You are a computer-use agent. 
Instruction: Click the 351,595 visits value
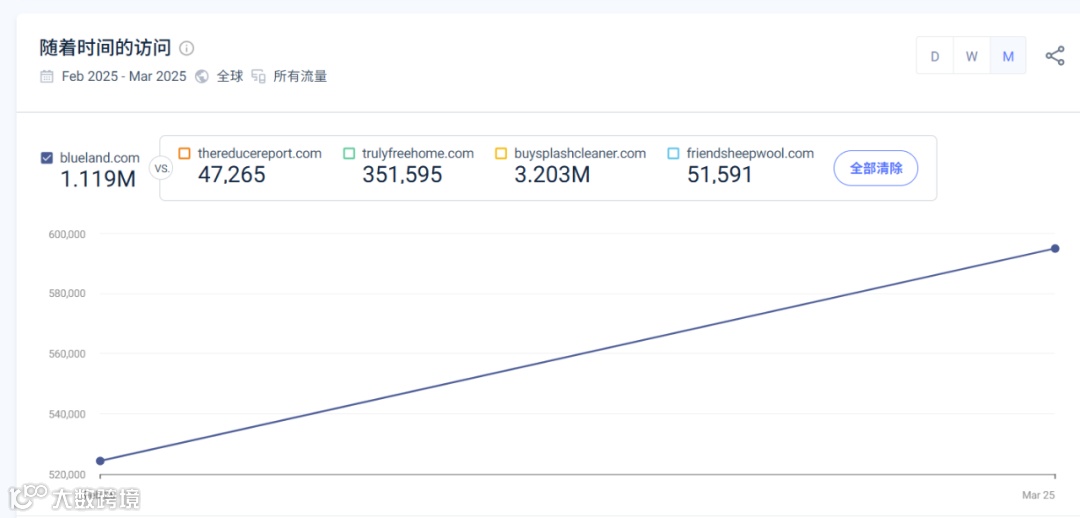click(402, 175)
